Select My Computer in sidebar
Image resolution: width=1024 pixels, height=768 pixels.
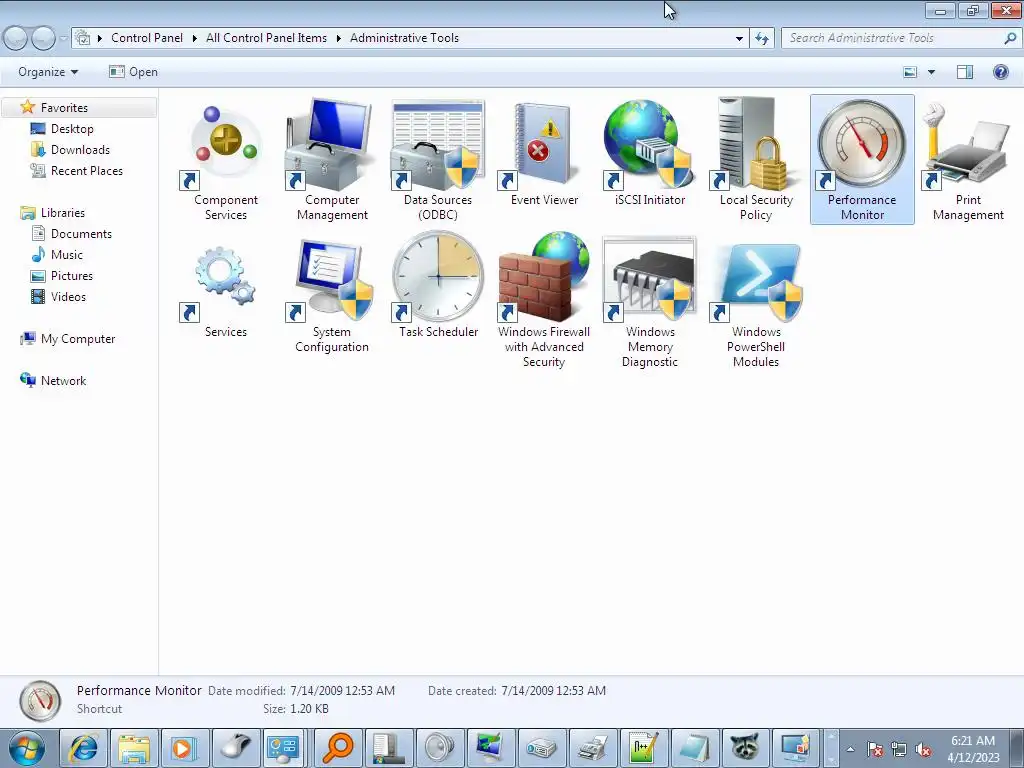click(78, 339)
